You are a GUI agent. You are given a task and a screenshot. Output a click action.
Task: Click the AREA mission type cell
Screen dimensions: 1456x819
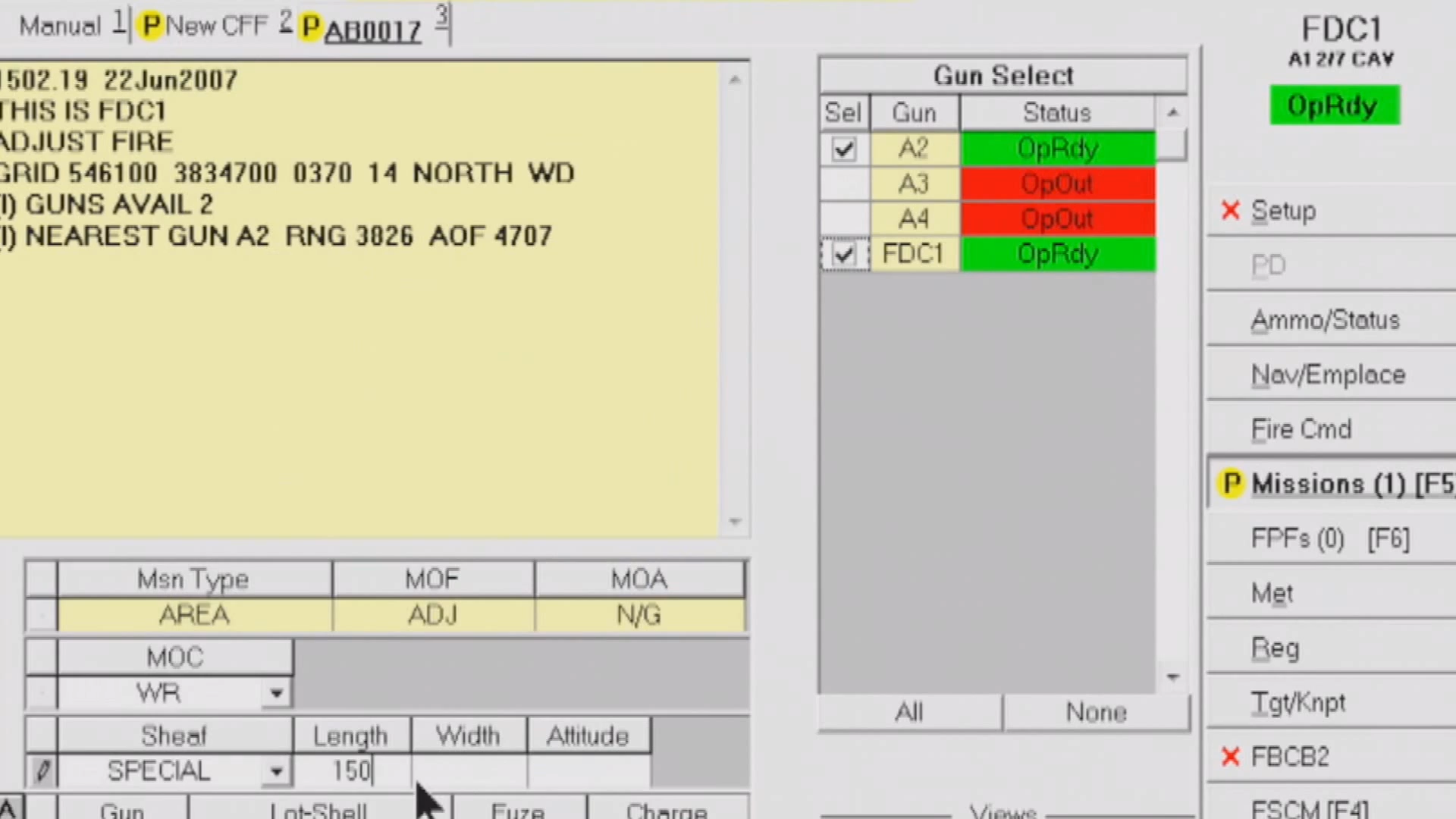tap(194, 615)
